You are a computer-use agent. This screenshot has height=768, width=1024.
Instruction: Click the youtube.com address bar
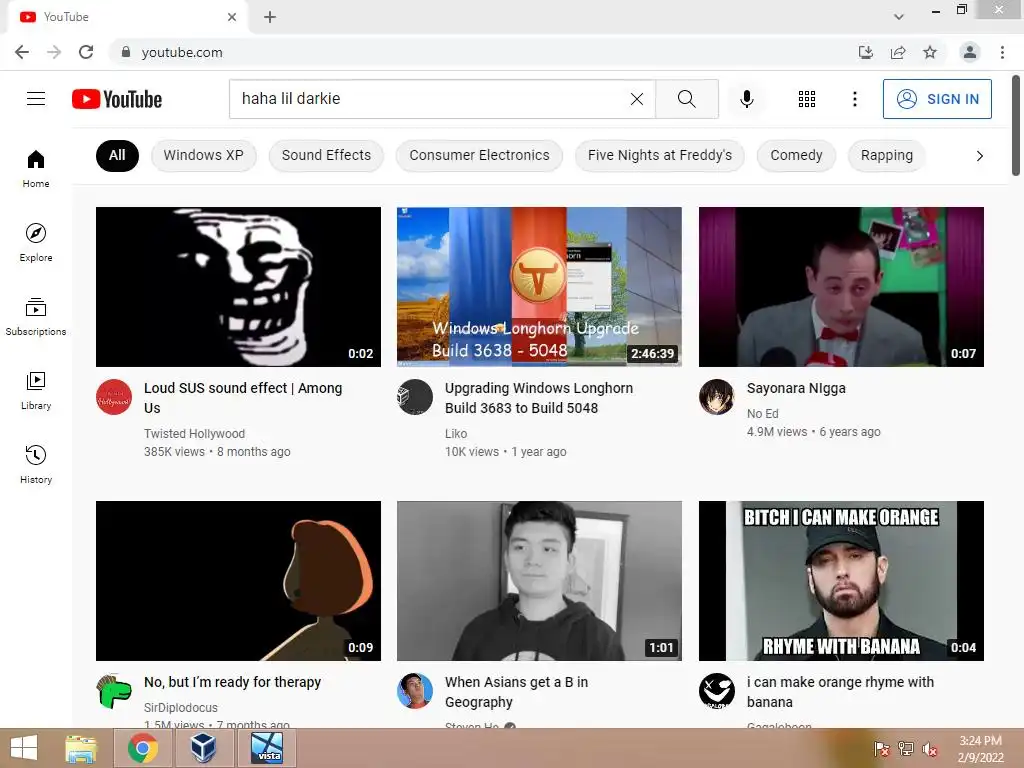click(x=482, y=52)
